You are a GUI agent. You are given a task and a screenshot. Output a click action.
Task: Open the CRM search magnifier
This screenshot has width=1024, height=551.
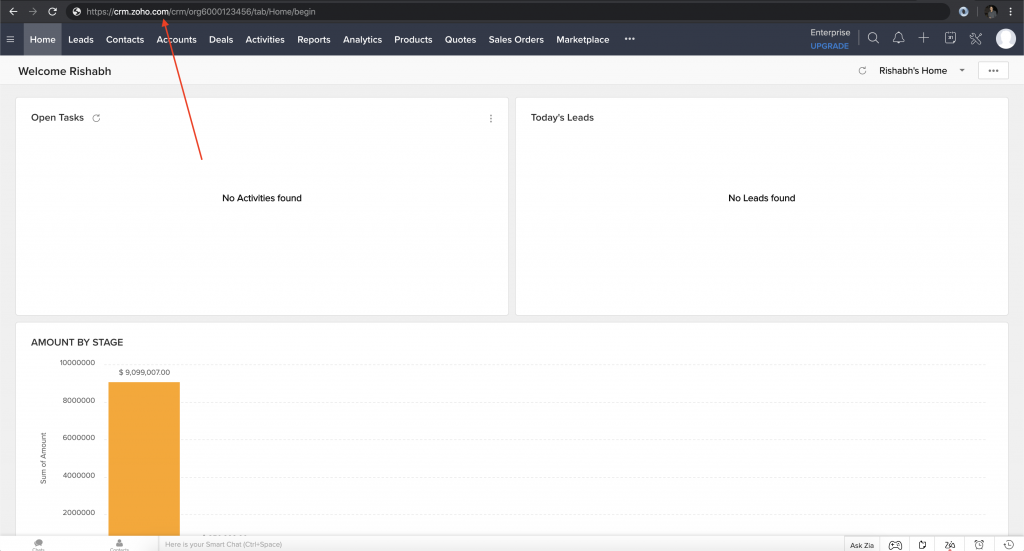click(x=873, y=39)
